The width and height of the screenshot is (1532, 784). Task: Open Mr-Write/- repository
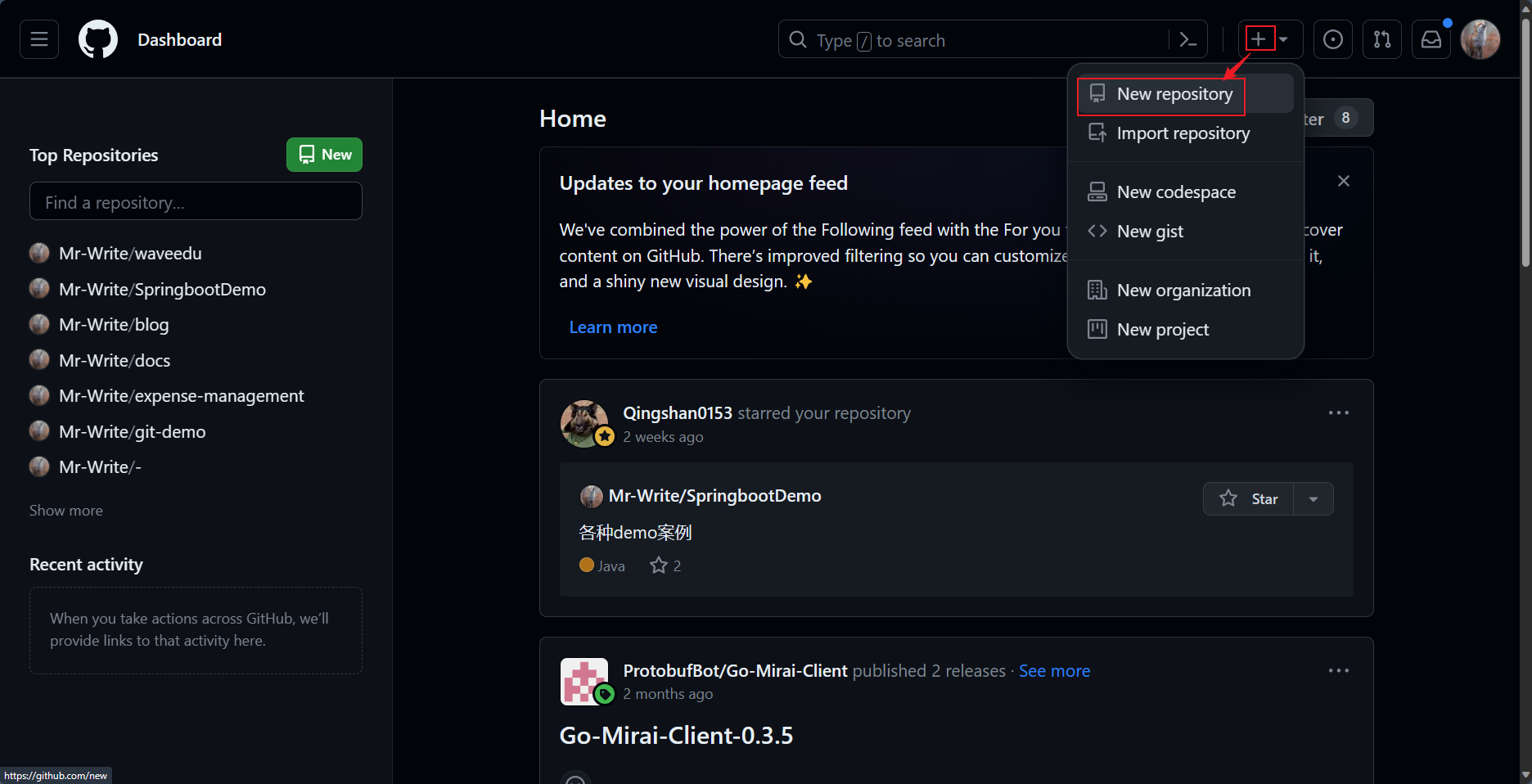[100, 467]
